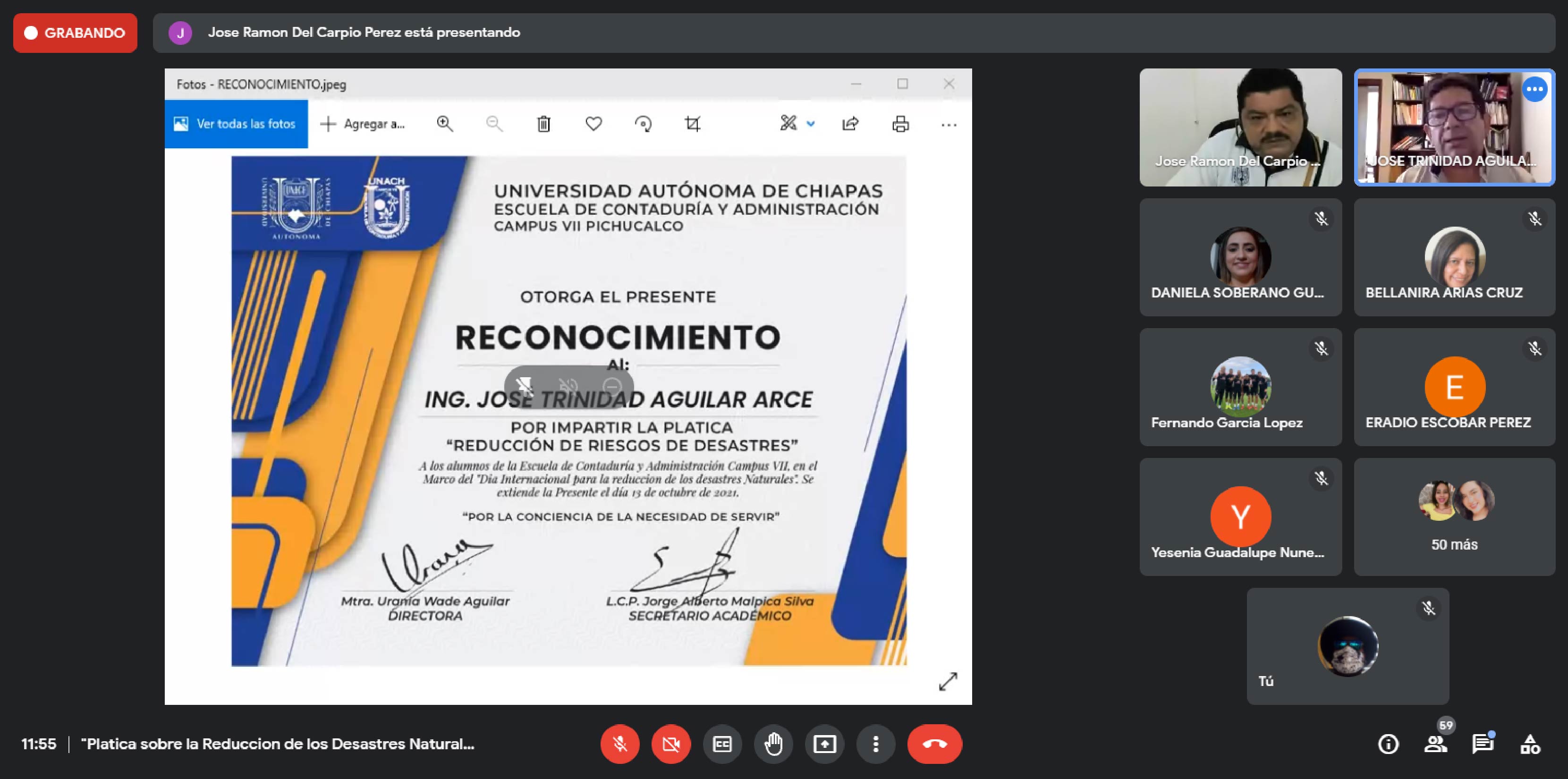Click the meeting title Platica sobre la Reduccion
This screenshot has height=779, width=1568.
click(x=278, y=744)
